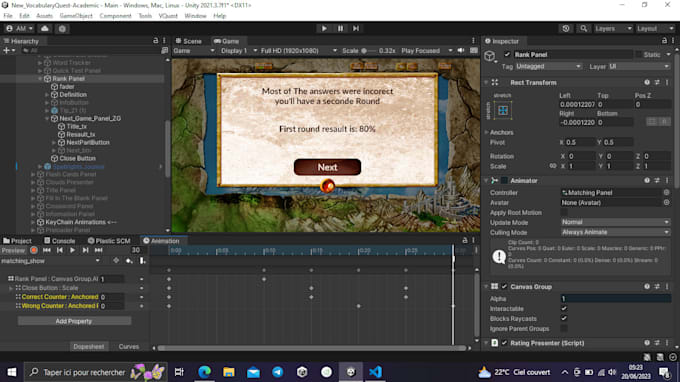Select Close Button object in Hierarchy
Image resolution: width=680 pixels, height=382 pixels.
tap(77, 158)
